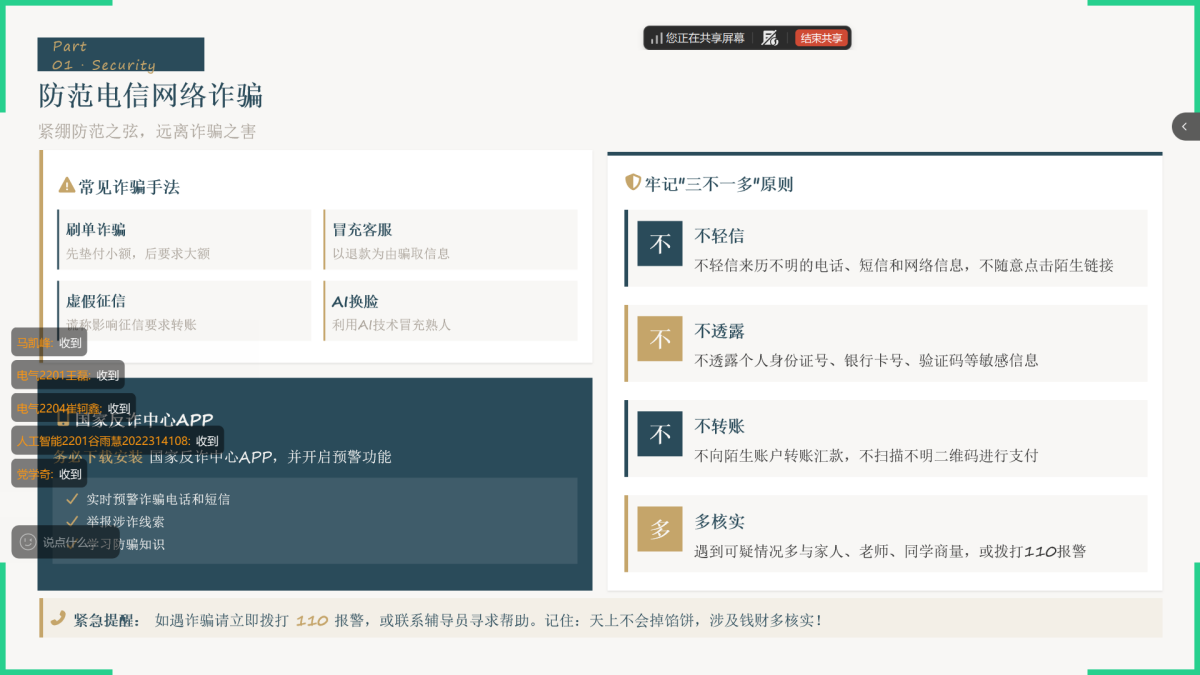Click the warning triangle beside 常见诈骗手法

tap(67, 185)
